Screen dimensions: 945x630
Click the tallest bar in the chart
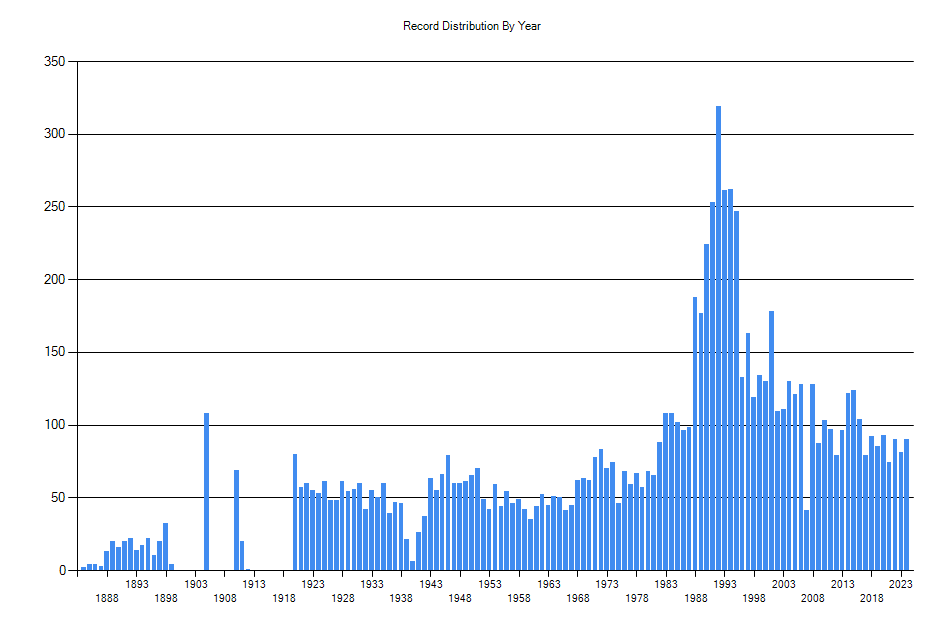[718, 338]
